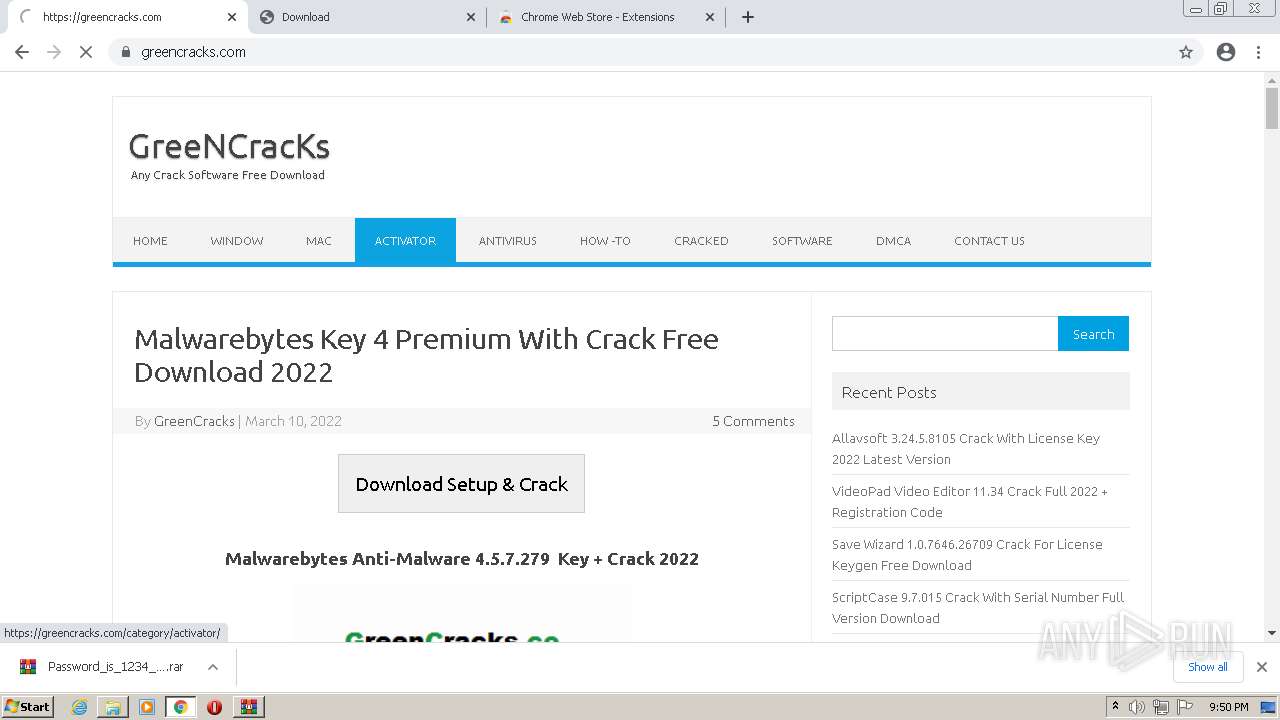Viewport: 1280px width, 720px height.
Task: Select the greencracks.com tab
Action: tap(127, 17)
